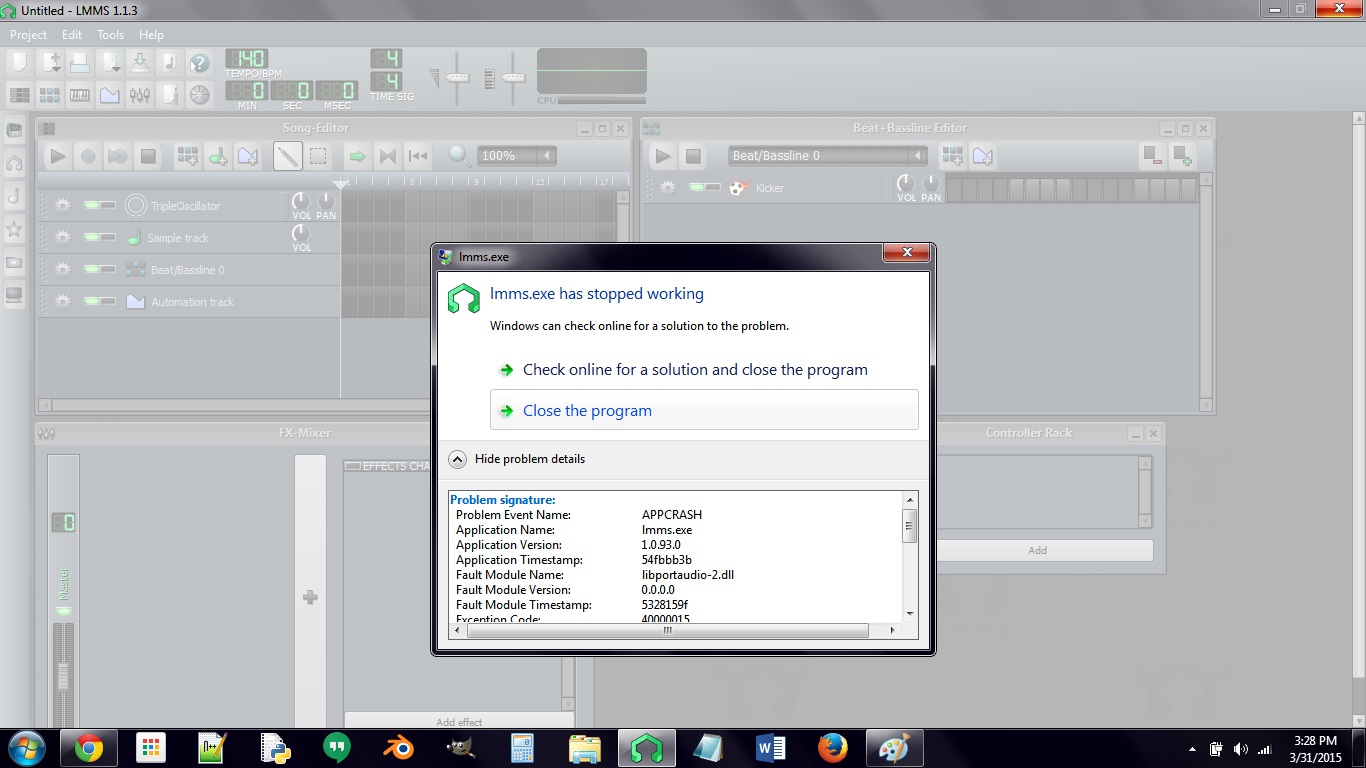The image size is (1366, 768).
Task: Open the Tools menu
Action: click(110, 35)
